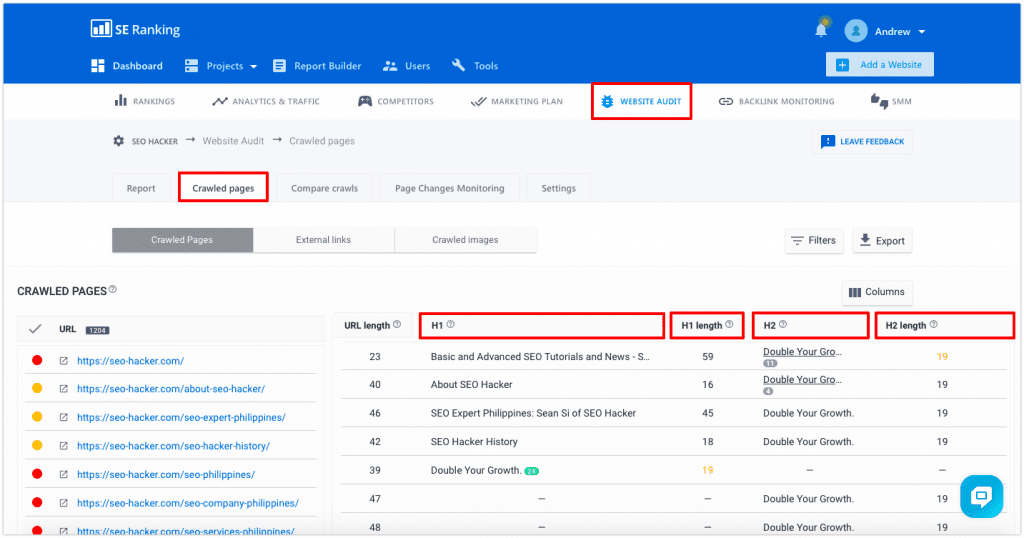
Task: Open the Columns selector
Action: tap(876, 292)
